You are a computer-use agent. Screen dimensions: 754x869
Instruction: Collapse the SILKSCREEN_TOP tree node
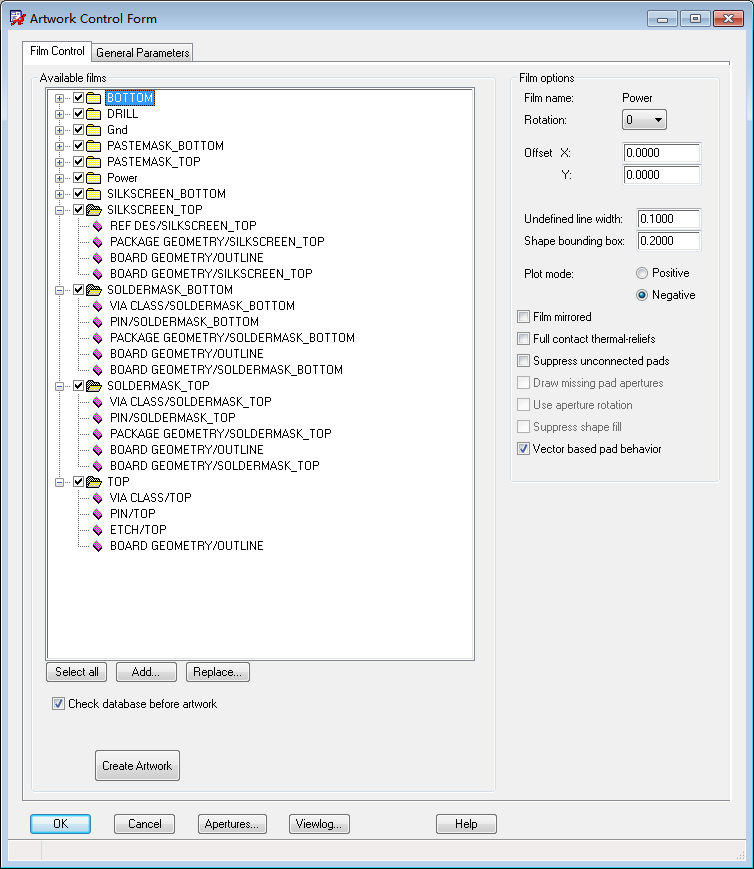point(59,211)
